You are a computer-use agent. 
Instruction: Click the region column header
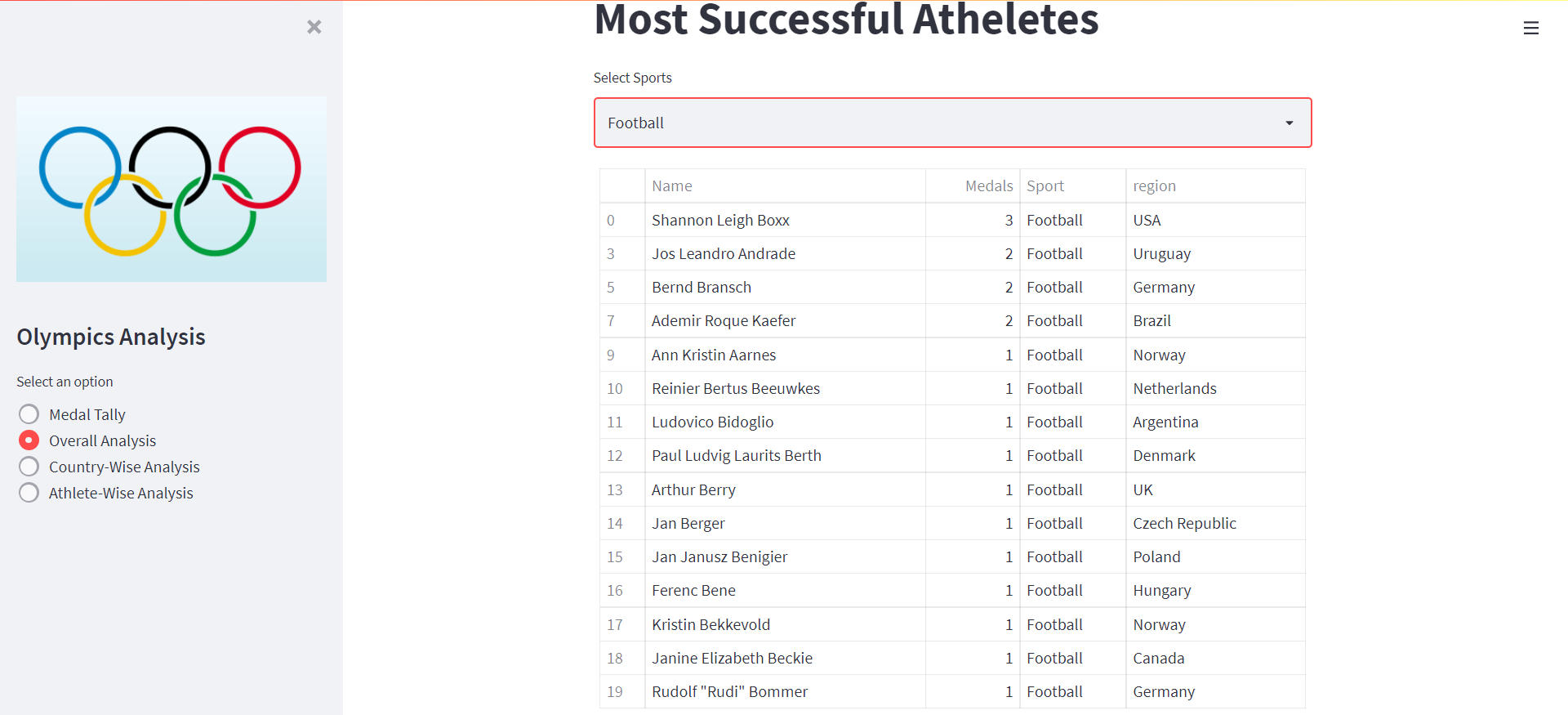click(1155, 185)
